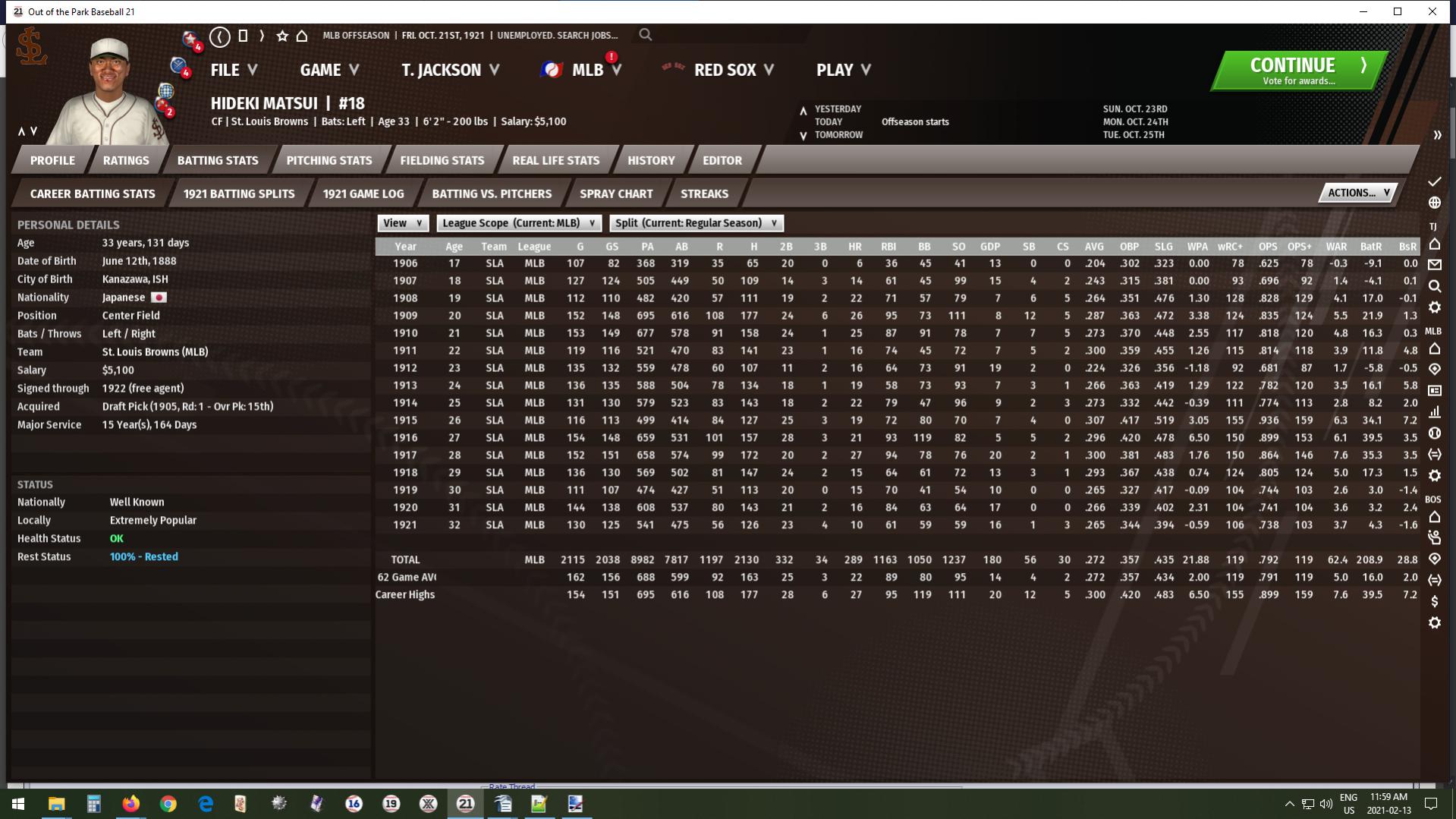1456x819 pixels.
Task: Open the T. JACKSON manager menu
Action: pos(451,70)
